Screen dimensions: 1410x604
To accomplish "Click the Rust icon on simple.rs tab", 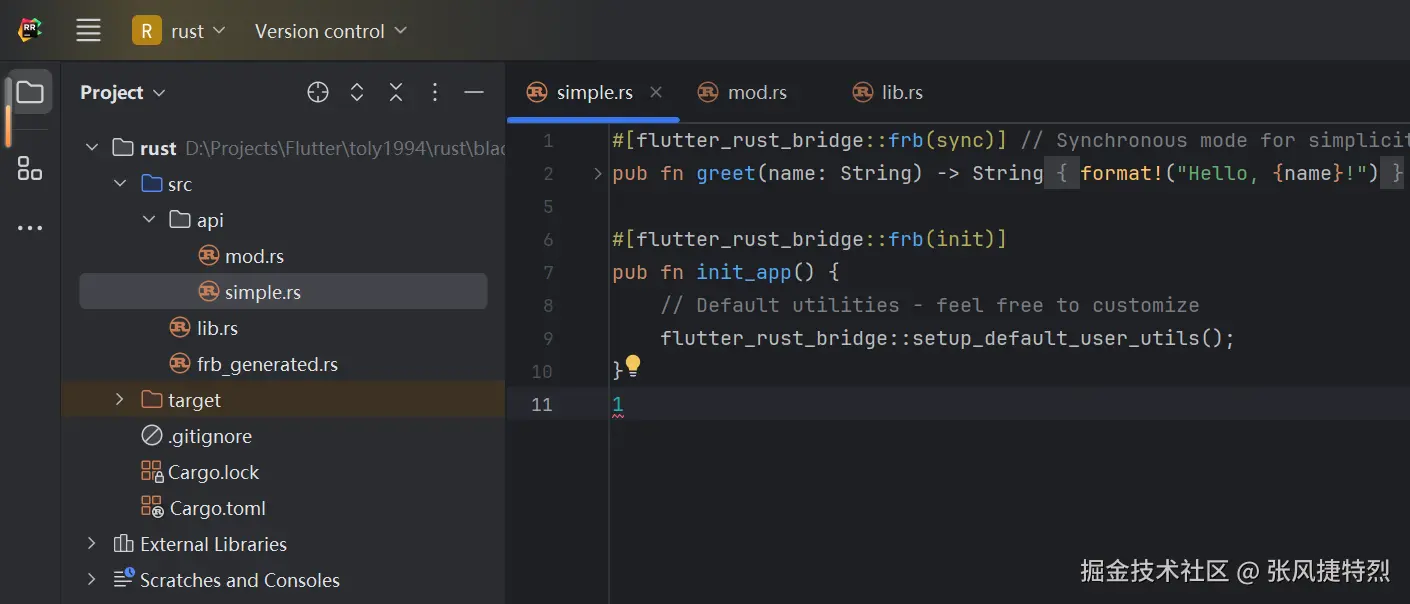I will (537, 92).
